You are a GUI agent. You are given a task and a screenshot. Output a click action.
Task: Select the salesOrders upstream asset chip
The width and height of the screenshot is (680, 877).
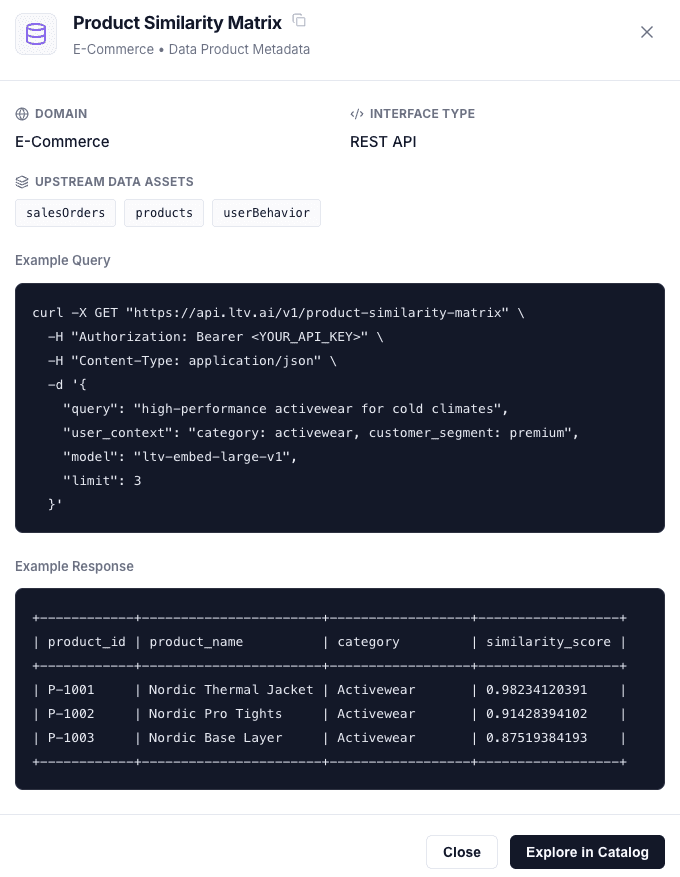point(65,213)
